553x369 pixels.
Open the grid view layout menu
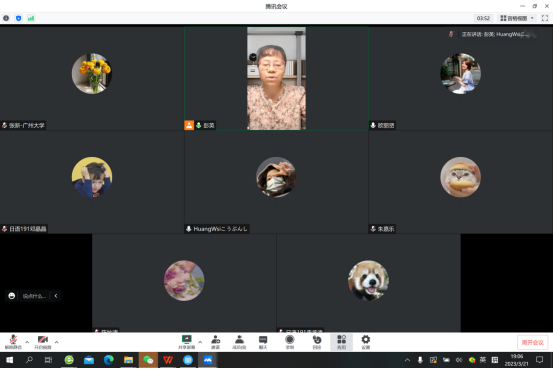[518, 18]
